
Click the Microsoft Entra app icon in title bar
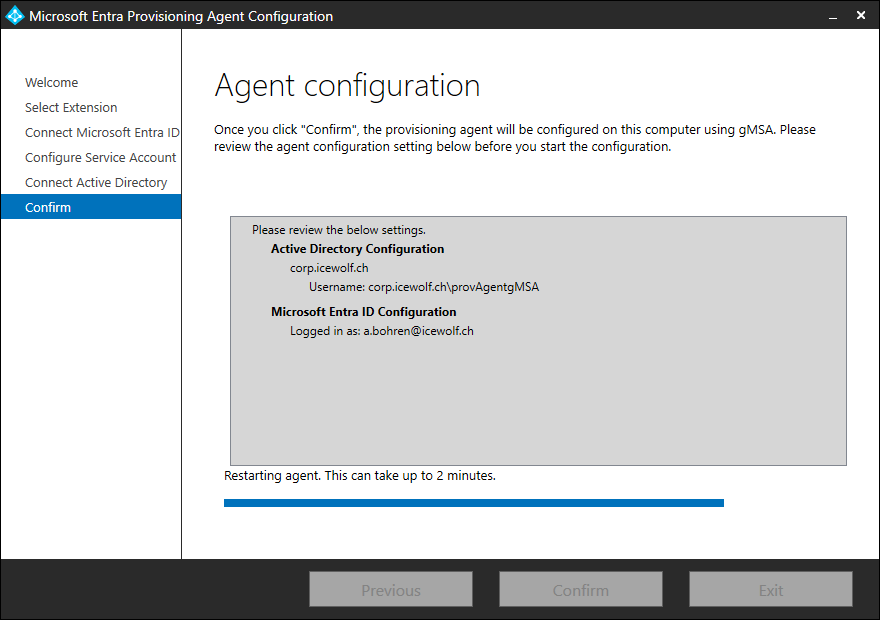click(x=15, y=16)
